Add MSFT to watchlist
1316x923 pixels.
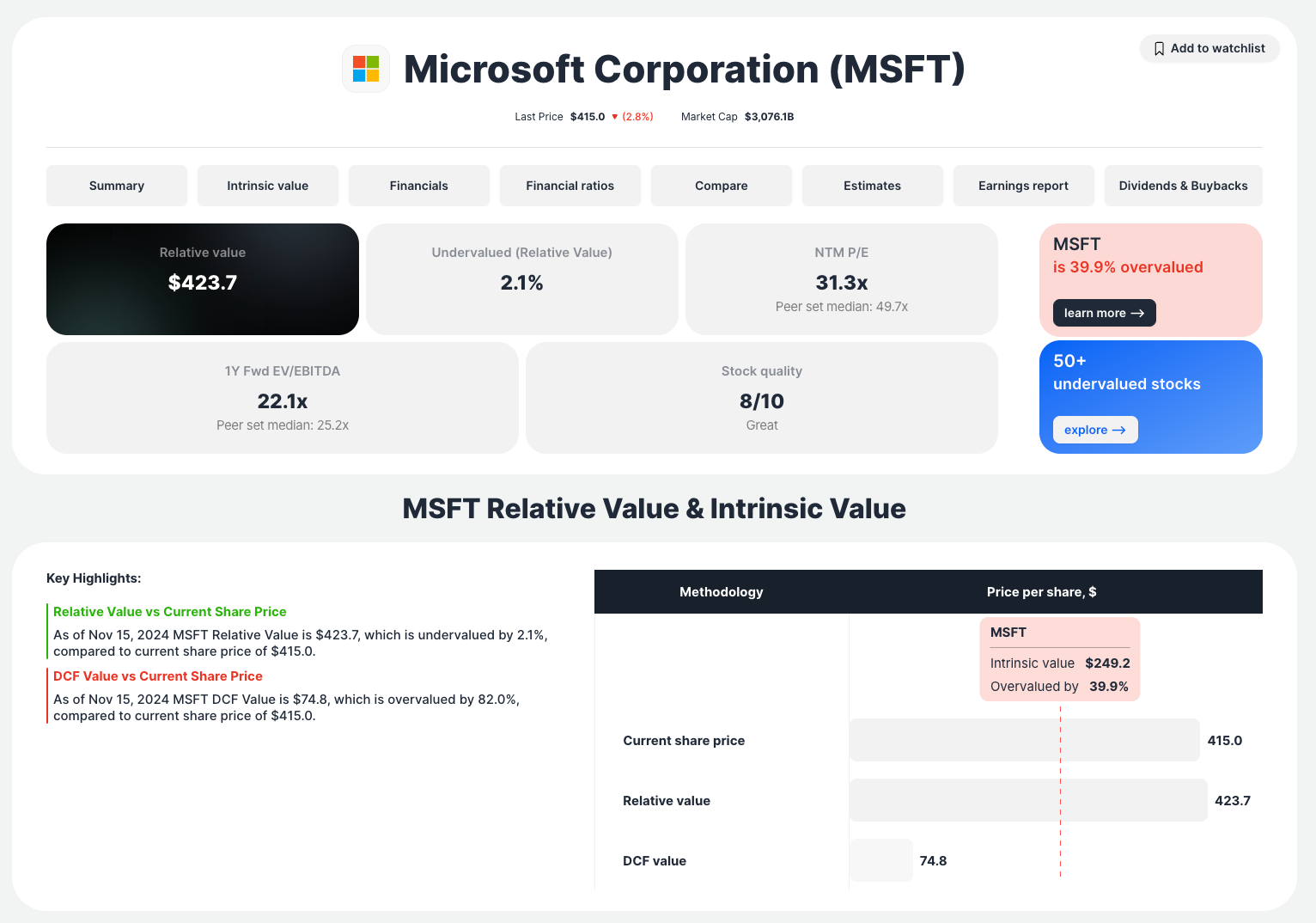[1209, 48]
